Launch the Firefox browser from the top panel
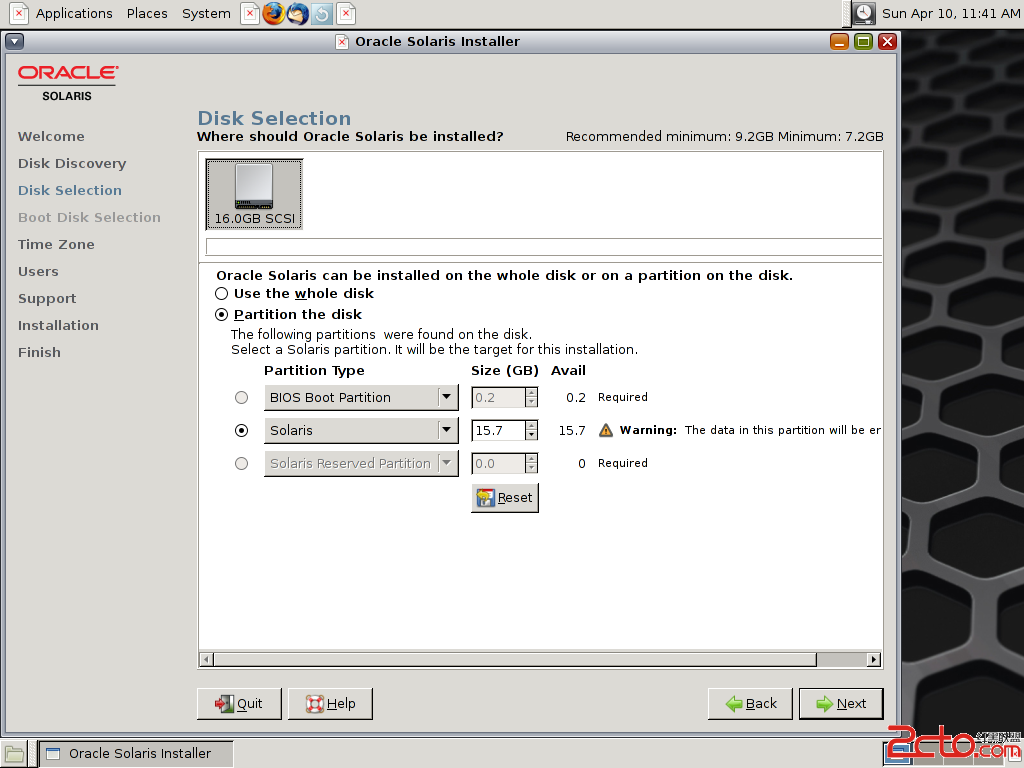 tap(274, 13)
